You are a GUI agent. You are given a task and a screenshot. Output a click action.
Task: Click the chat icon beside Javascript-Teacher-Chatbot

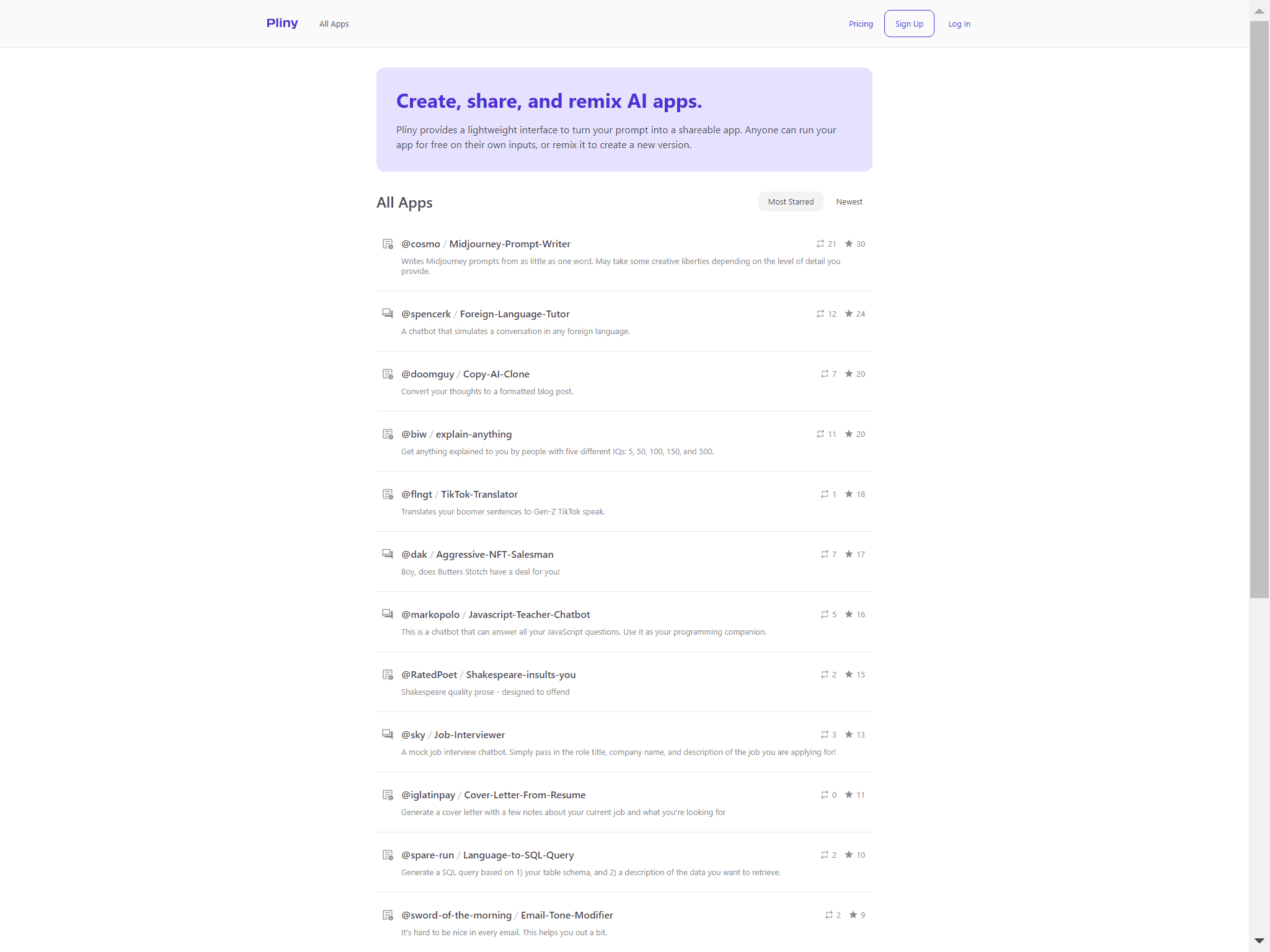click(388, 614)
